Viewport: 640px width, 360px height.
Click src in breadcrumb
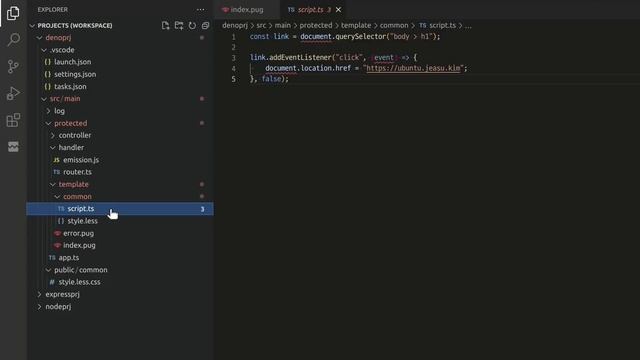tap(261, 25)
